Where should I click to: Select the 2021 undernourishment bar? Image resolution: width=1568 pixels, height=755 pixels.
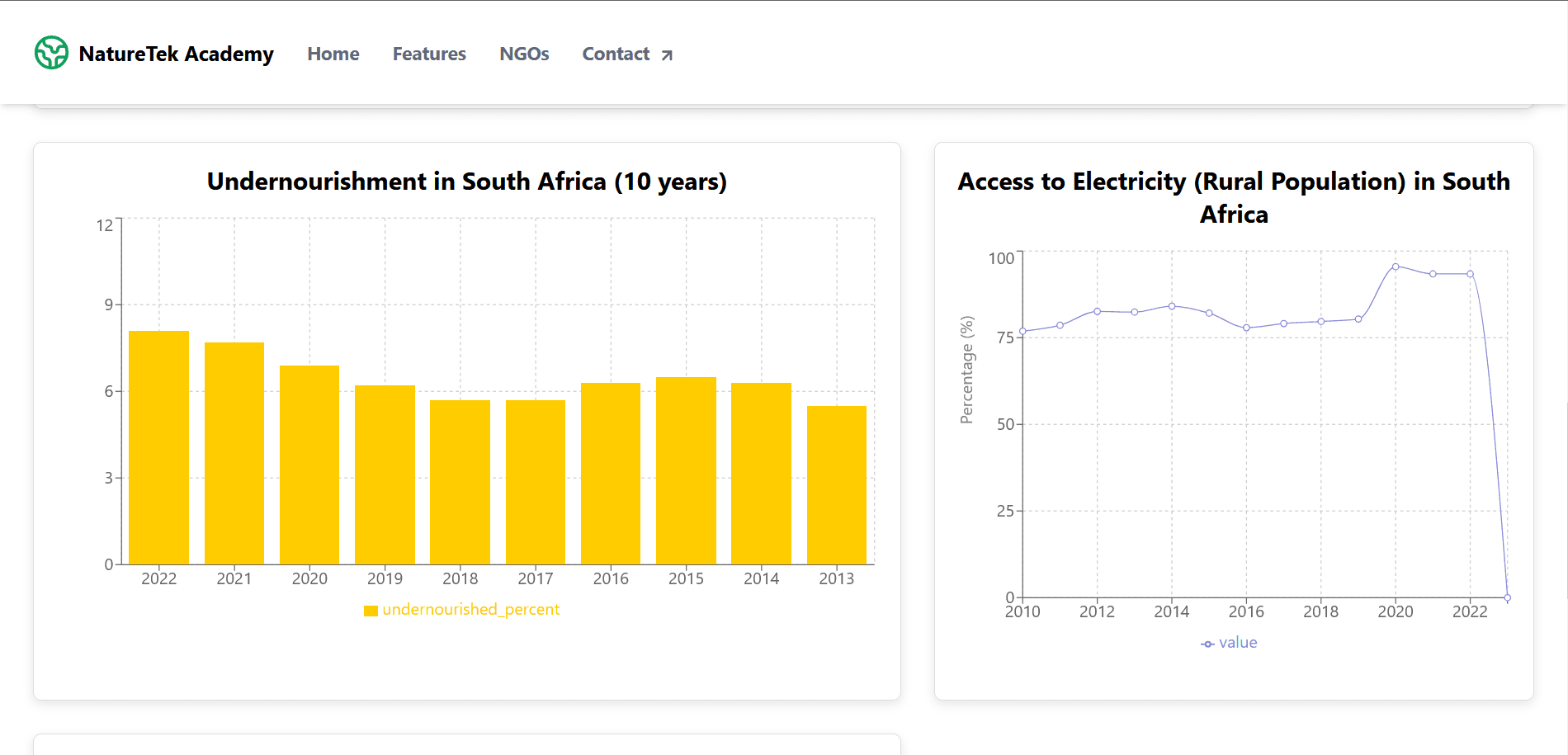pyautogui.click(x=234, y=453)
